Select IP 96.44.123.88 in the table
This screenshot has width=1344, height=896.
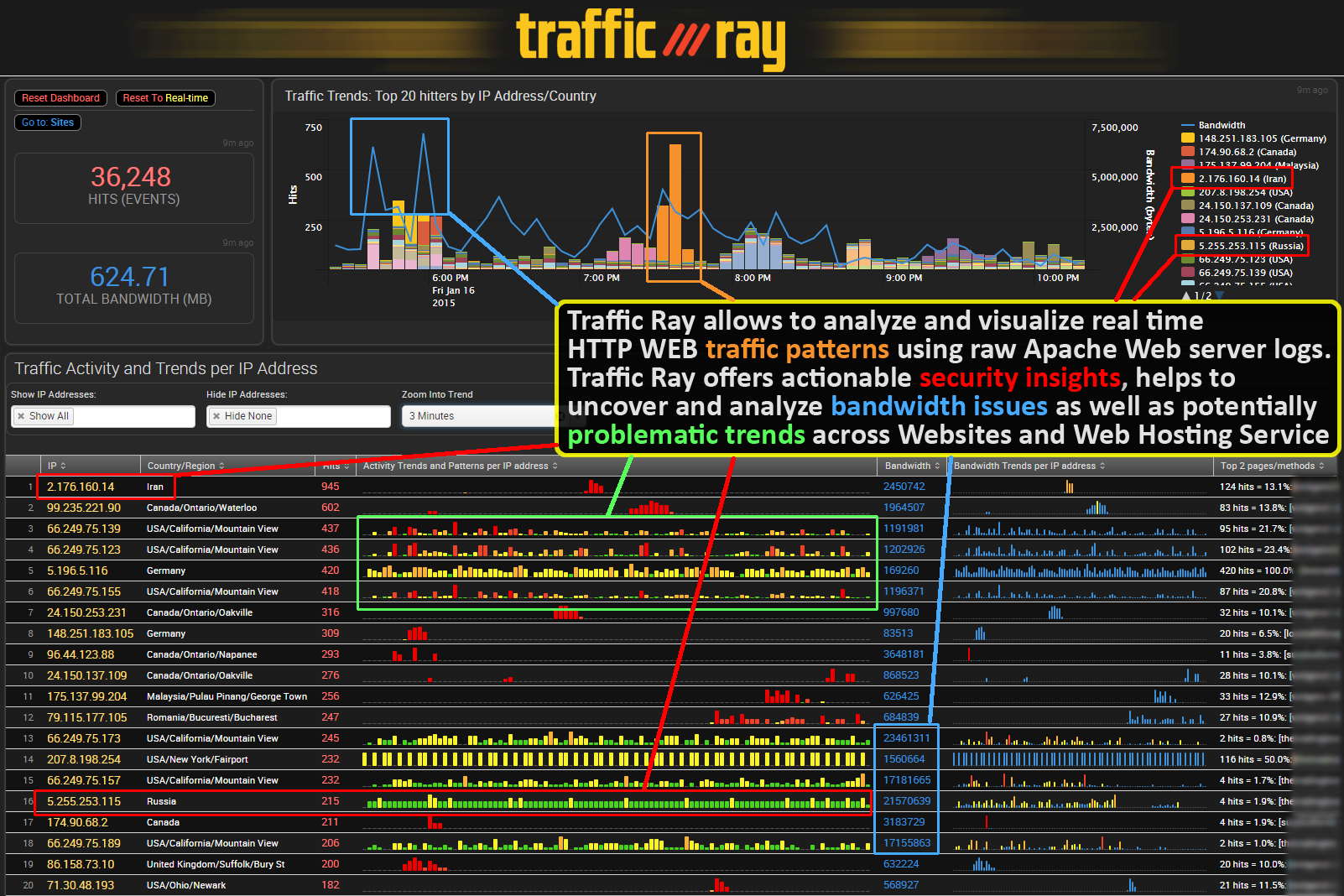81,654
